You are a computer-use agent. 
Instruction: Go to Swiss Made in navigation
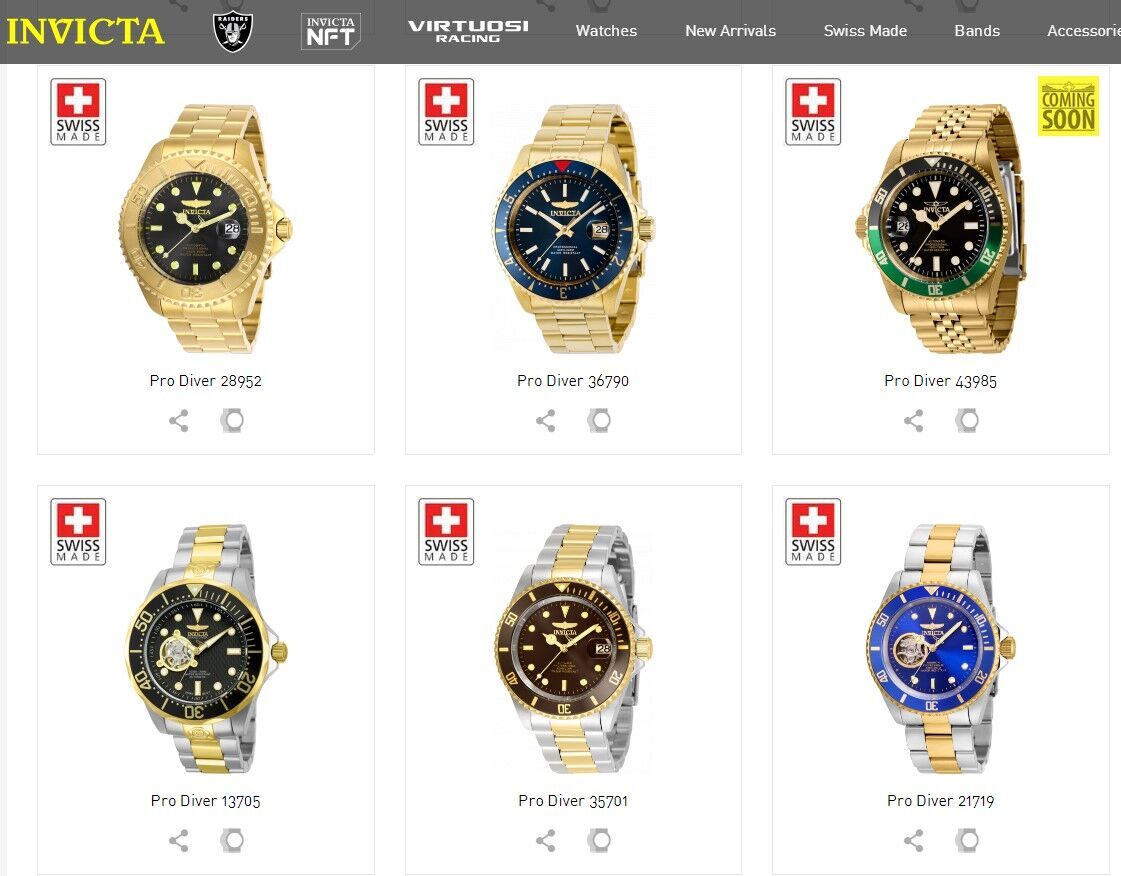pyautogui.click(x=865, y=31)
